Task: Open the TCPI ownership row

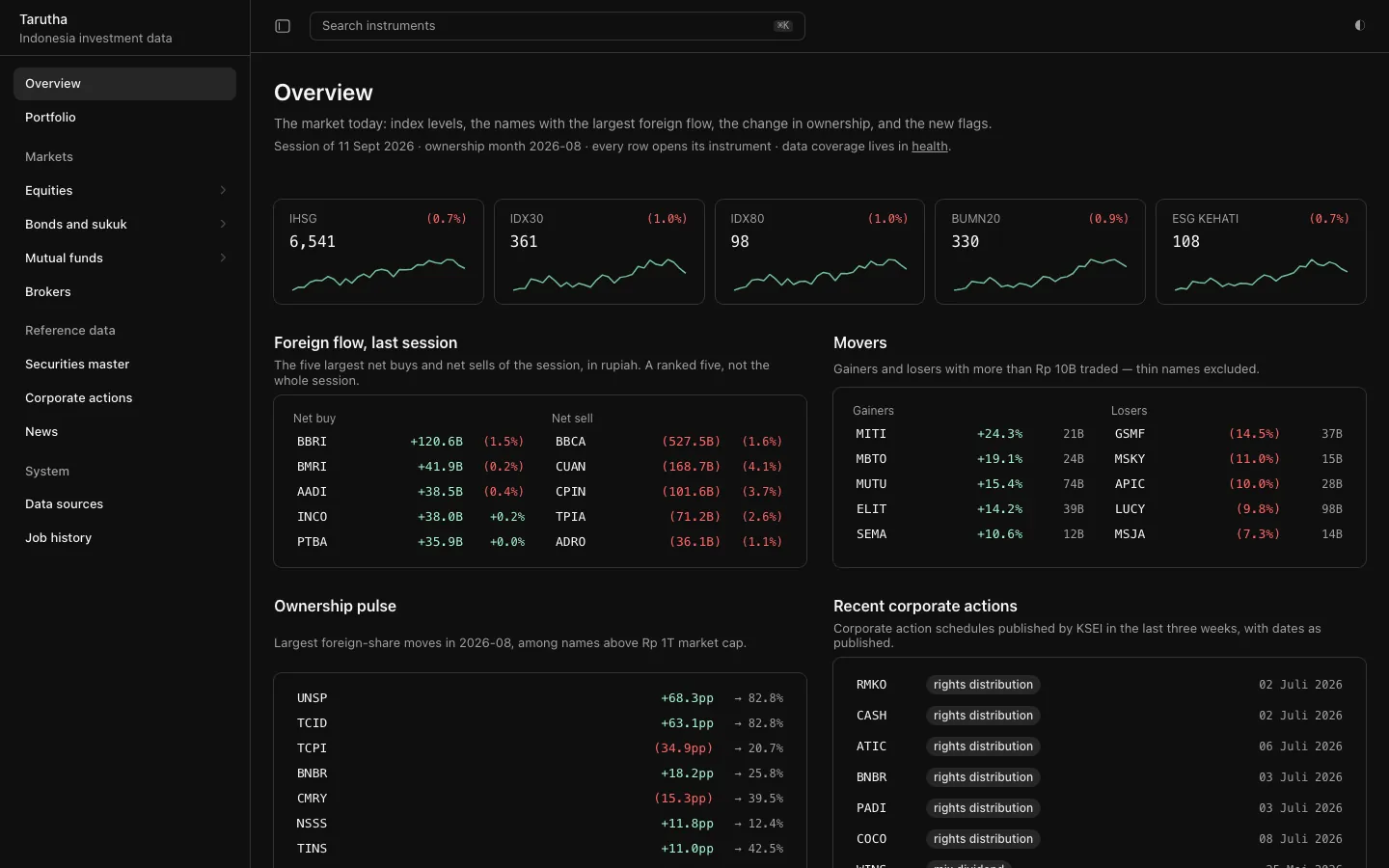Action: (x=540, y=748)
